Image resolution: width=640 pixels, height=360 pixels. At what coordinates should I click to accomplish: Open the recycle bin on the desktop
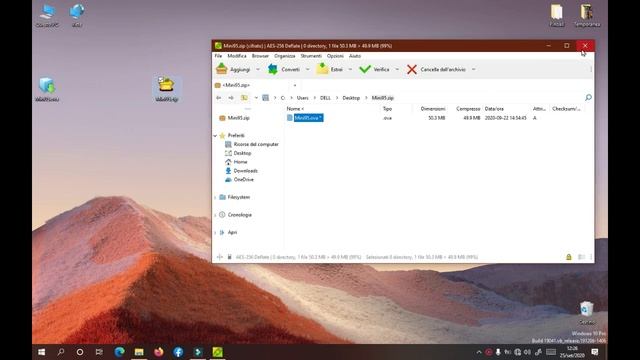tap(587, 313)
